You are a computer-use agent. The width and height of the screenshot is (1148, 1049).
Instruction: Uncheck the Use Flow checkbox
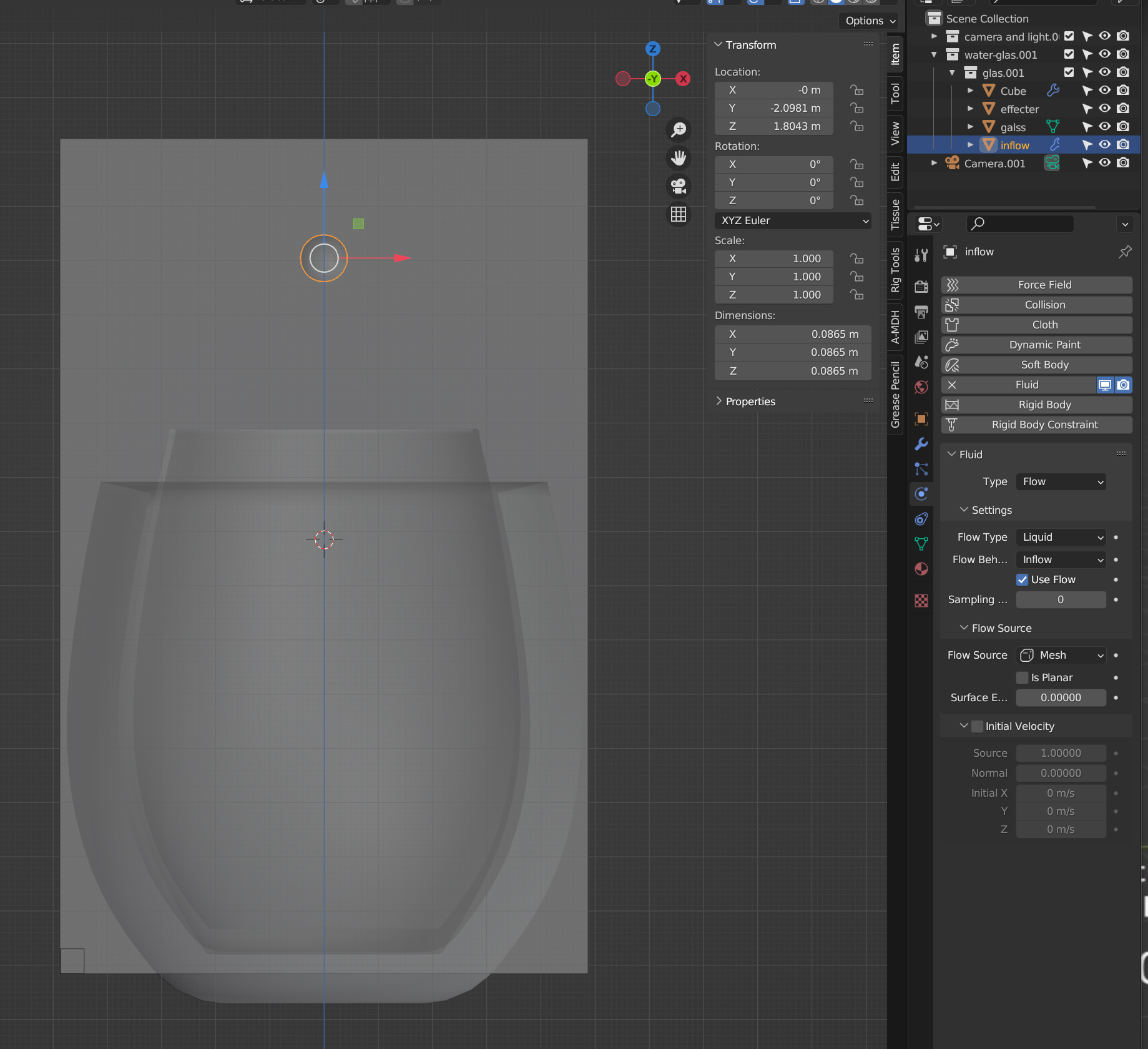tap(1023, 579)
